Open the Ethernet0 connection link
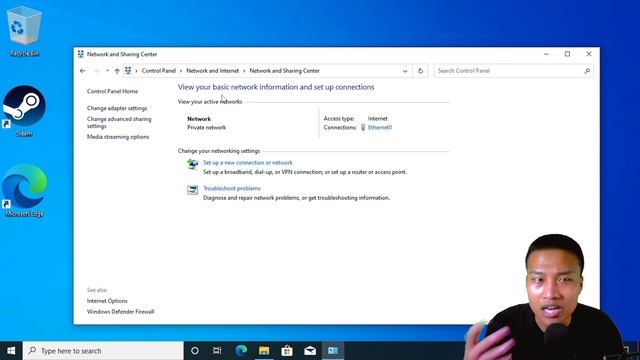Viewport: 640px width, 360px height. click(x=380, y=127)
